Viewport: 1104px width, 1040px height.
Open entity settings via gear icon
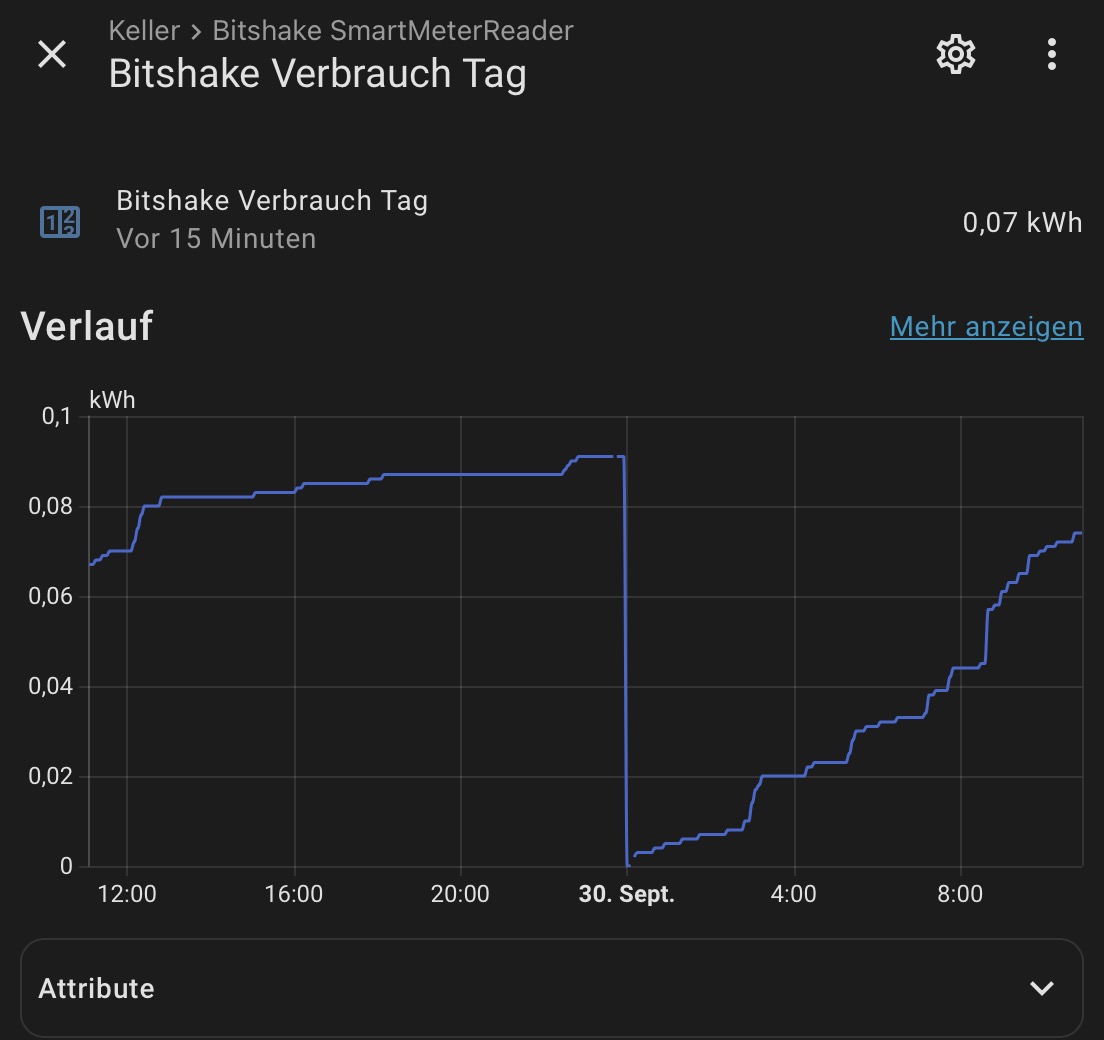coord(955,54)
